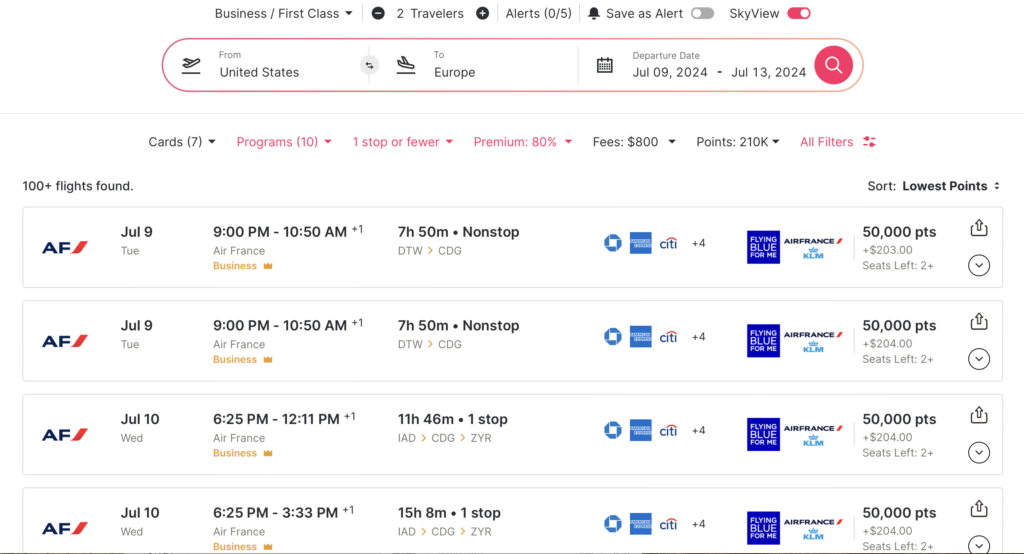
Task: Share the 11h 46m IAD flight
Action: coord(978,415)
